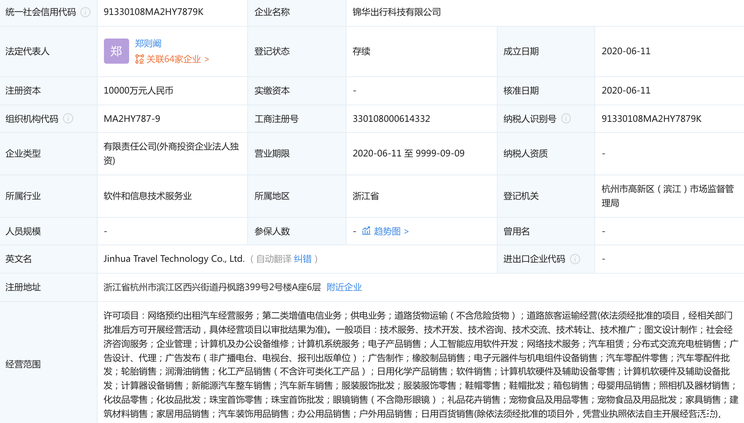Viewport: 744px width, 423px height.
Task: Open 关联64家企业 link
Action: [177, 59]
